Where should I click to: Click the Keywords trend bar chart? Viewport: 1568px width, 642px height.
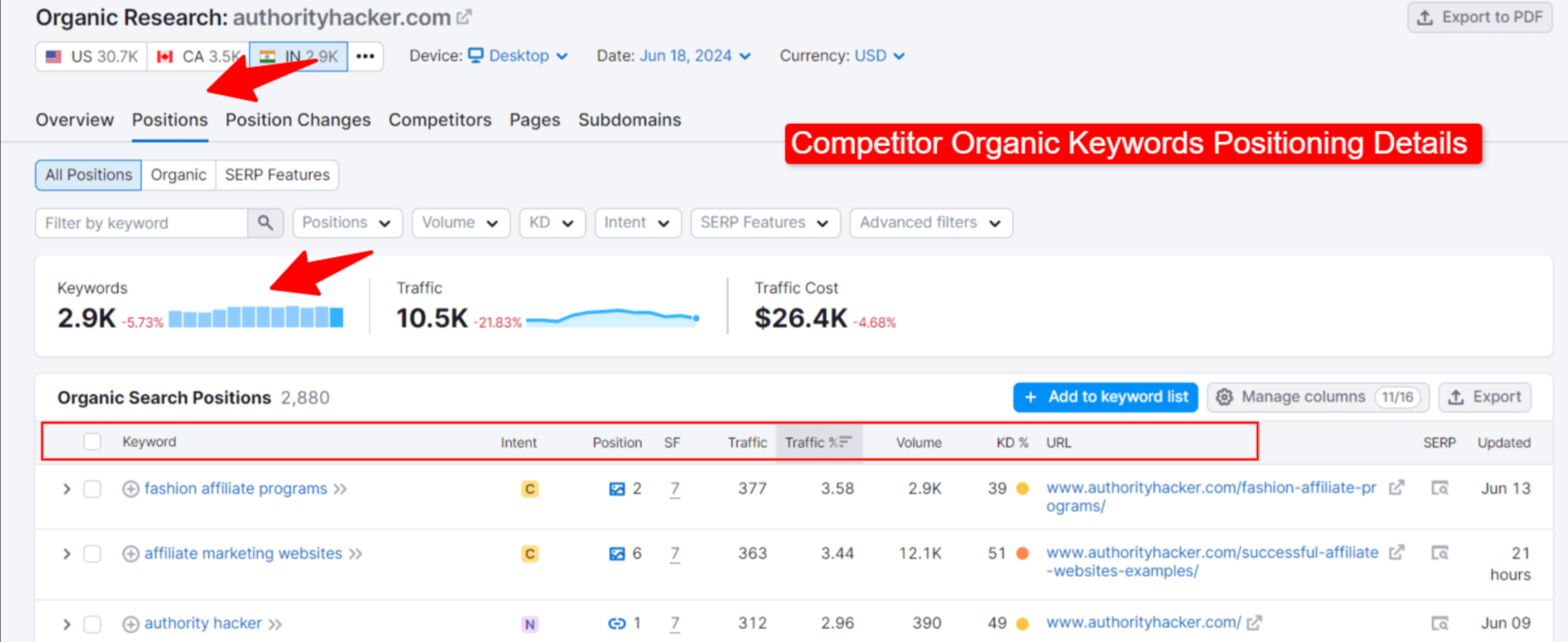[256, 317]
